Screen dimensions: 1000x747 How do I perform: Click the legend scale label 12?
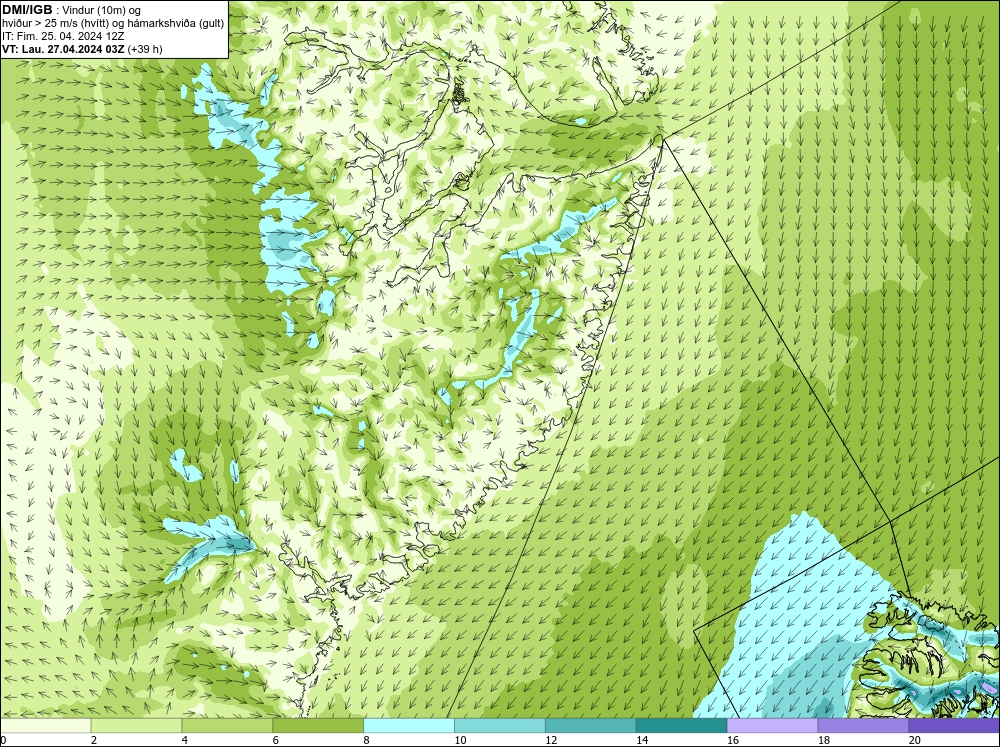[552, 740]
